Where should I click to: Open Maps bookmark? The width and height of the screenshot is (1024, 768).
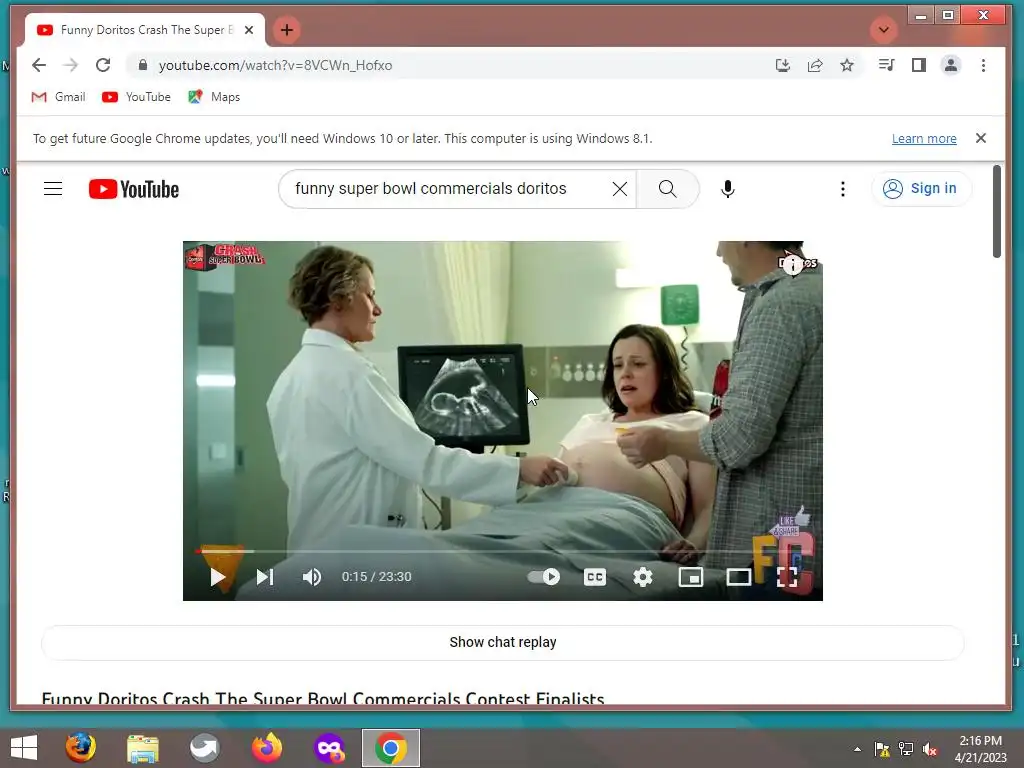(214, 97)
